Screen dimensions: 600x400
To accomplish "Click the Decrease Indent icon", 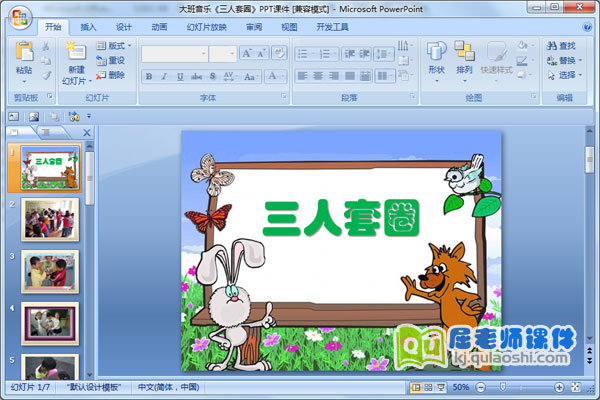I will click(x=349, y=54).
